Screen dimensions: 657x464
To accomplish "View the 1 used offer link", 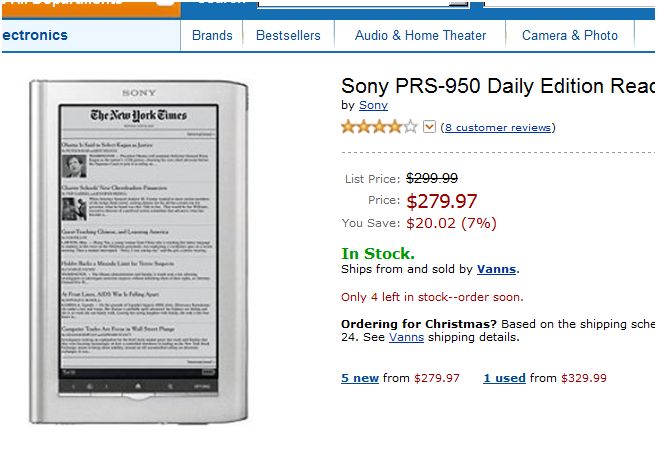I will 504,378.
